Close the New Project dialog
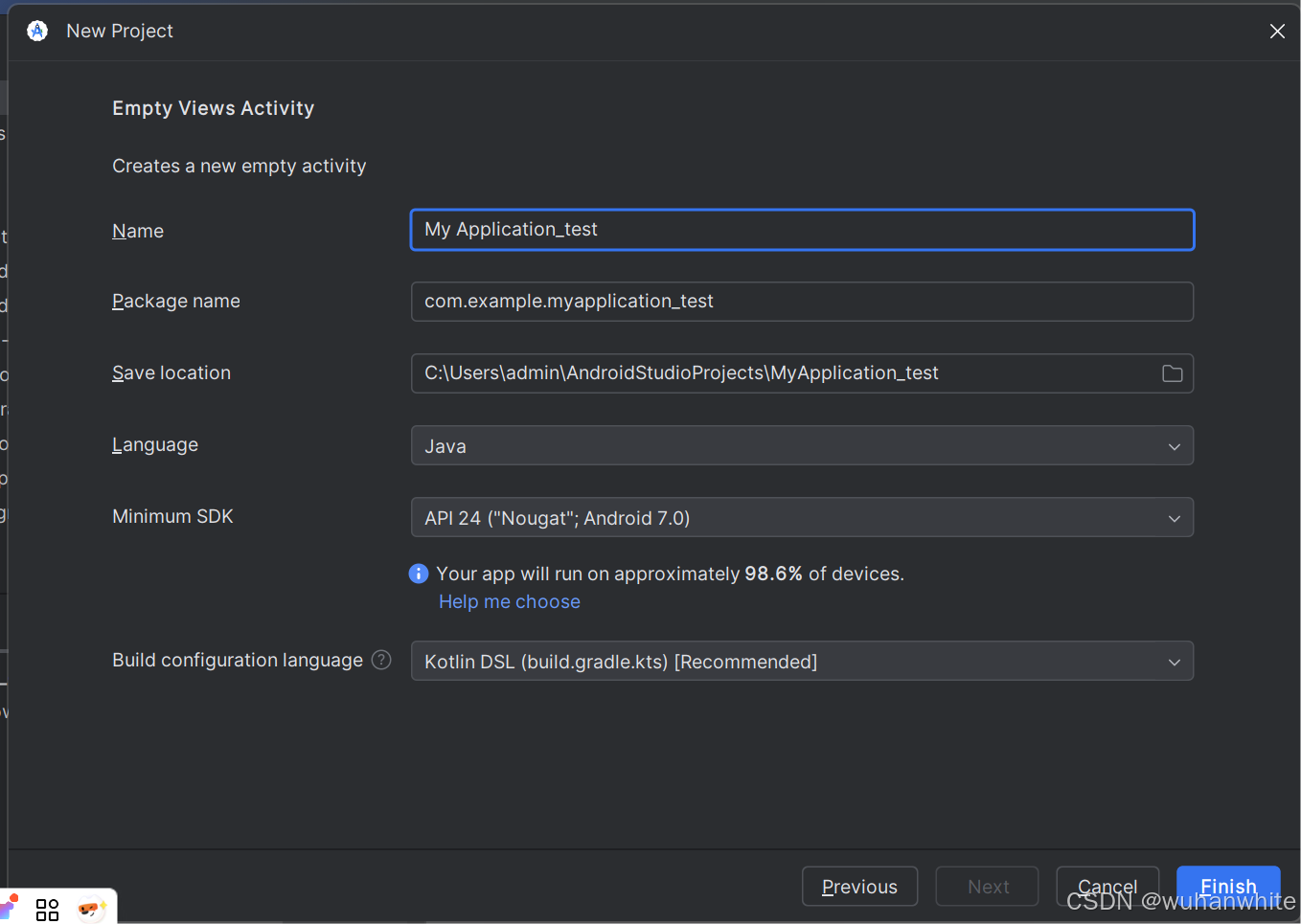Image resolution: width=1301 pixels, height=924 pixels. [1277, 32]
